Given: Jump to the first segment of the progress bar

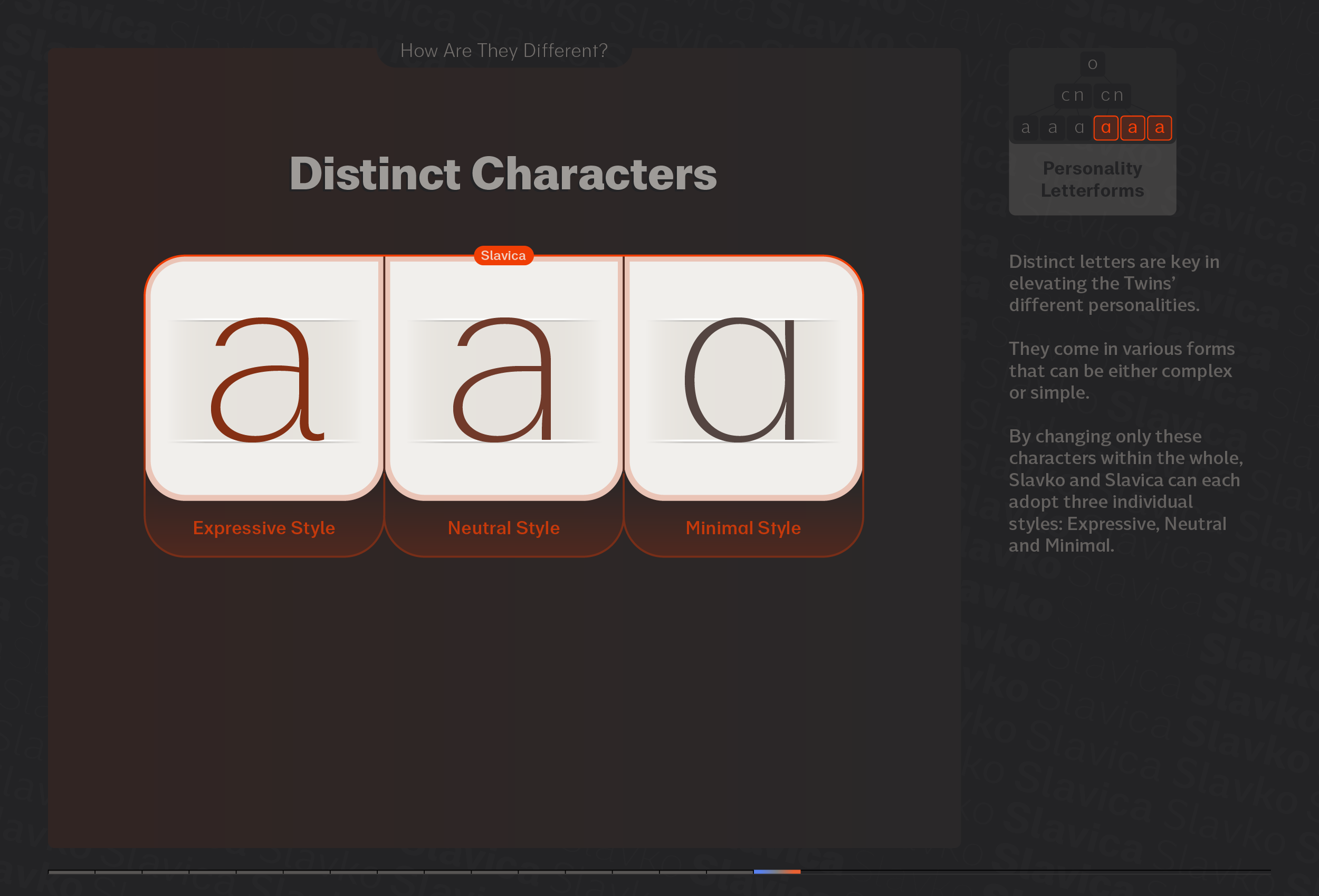Looking at the screenshot, I should (72, 872).
